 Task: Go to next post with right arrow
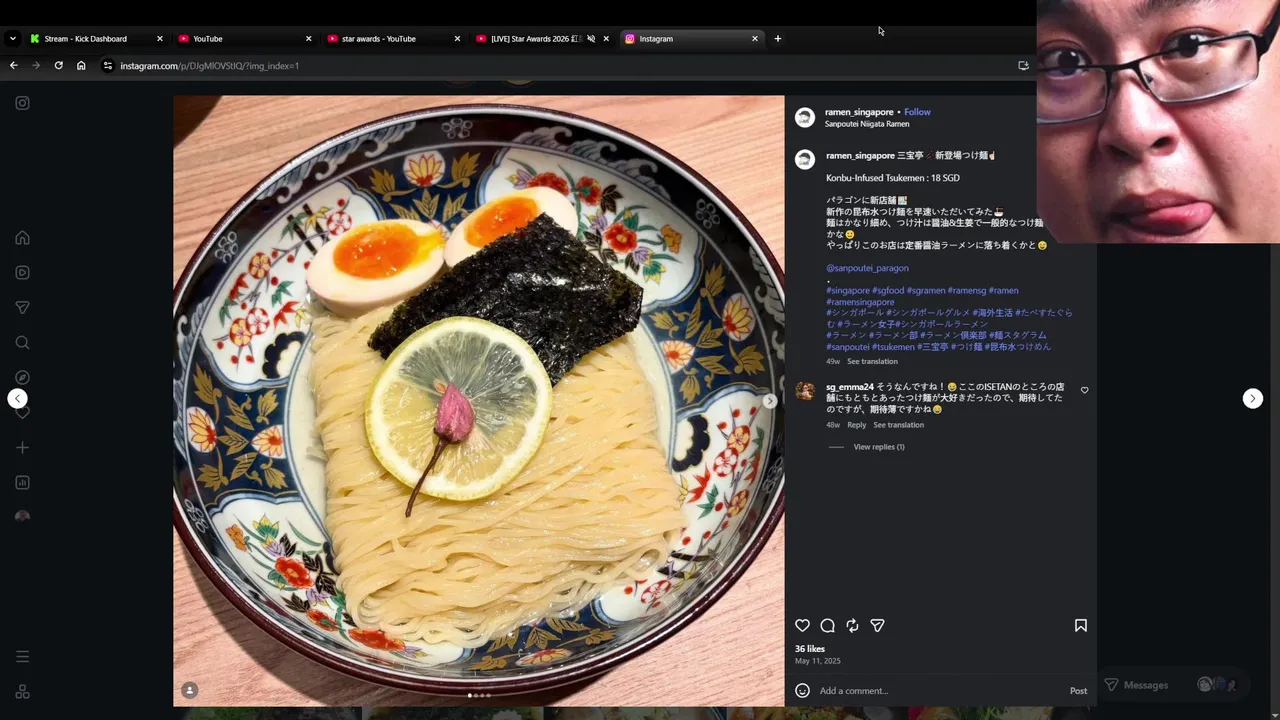[x=1252, y=398]
